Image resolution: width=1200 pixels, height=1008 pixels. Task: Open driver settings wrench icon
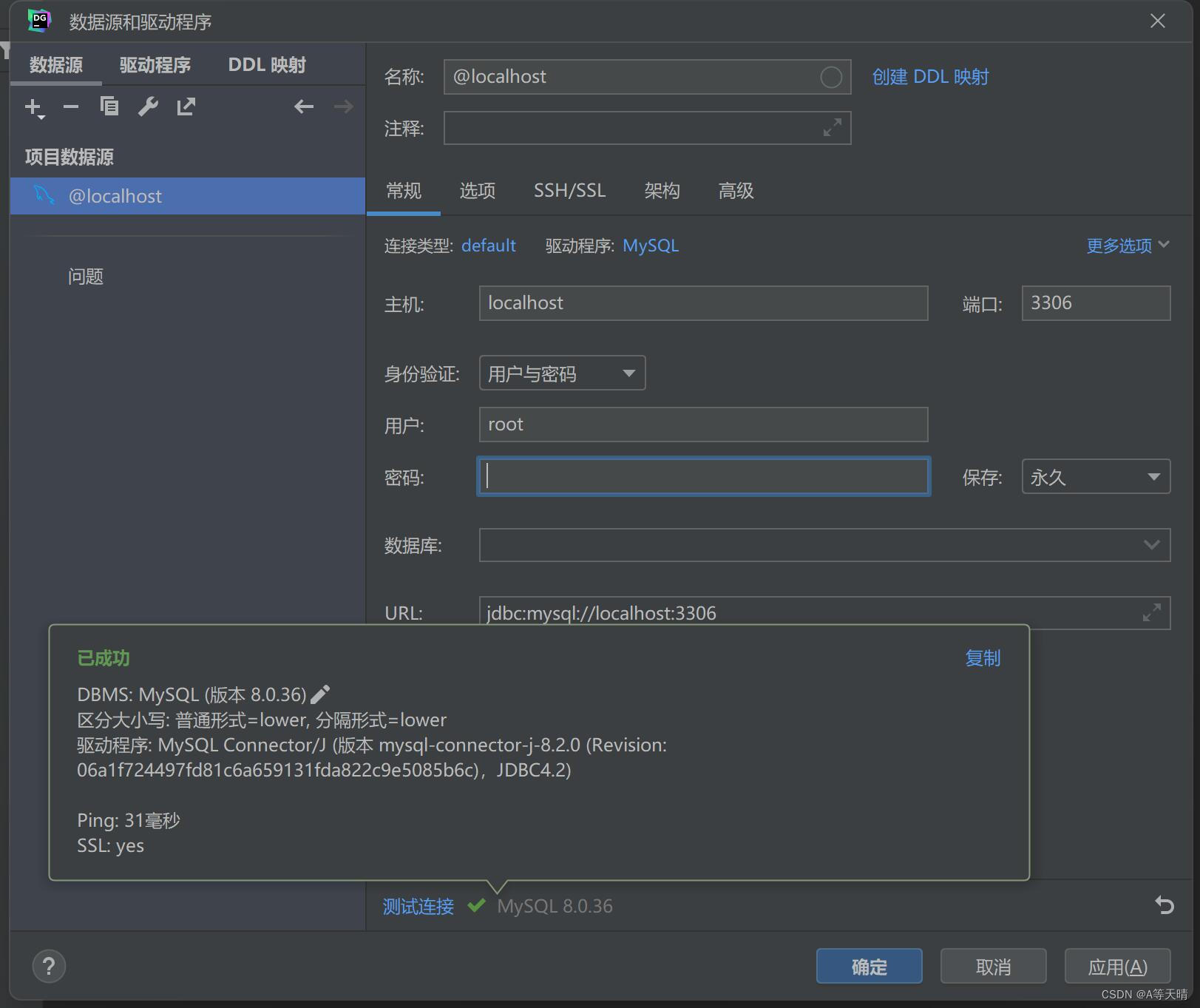click(x=148, y=106)
